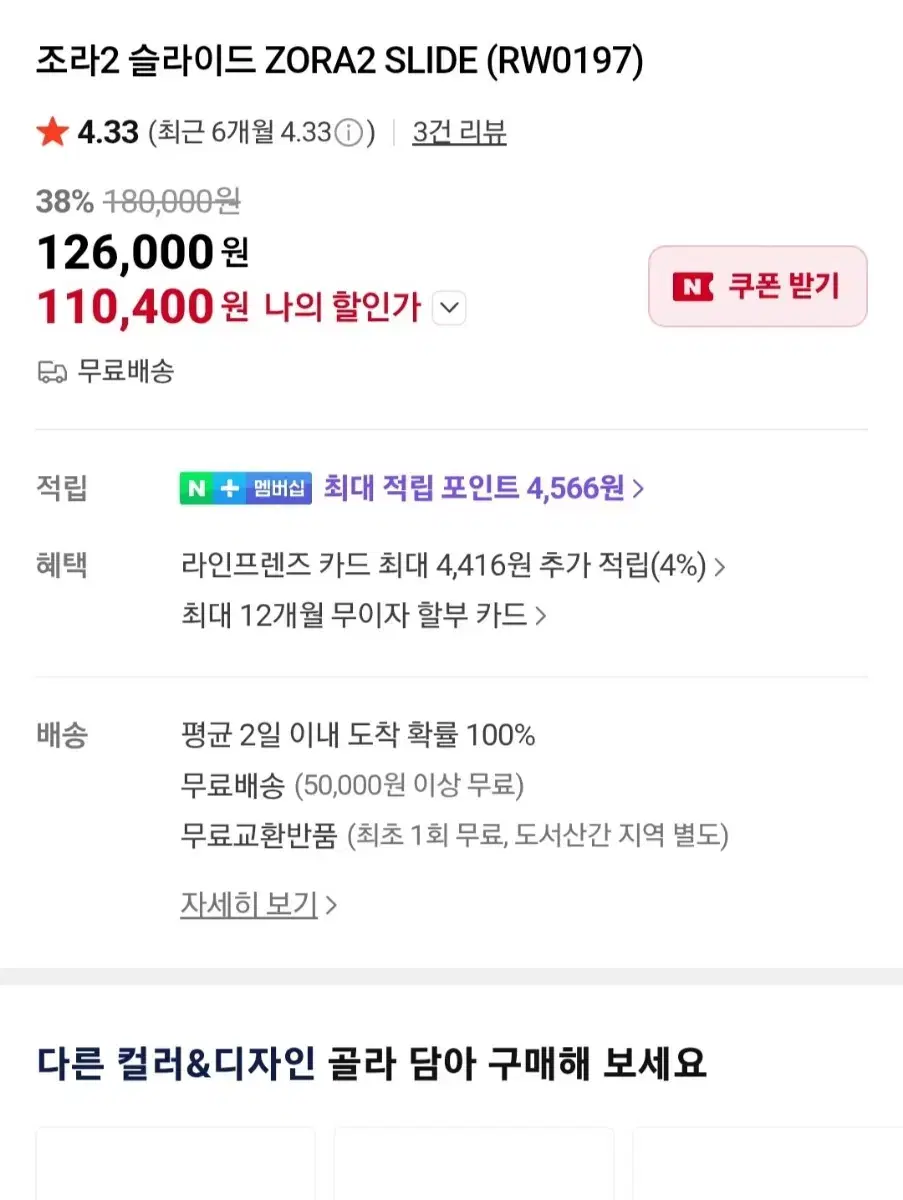Select the first color option thumbnail
This screenshot has width=903, height=1200.
click(x=175, y=1164)
